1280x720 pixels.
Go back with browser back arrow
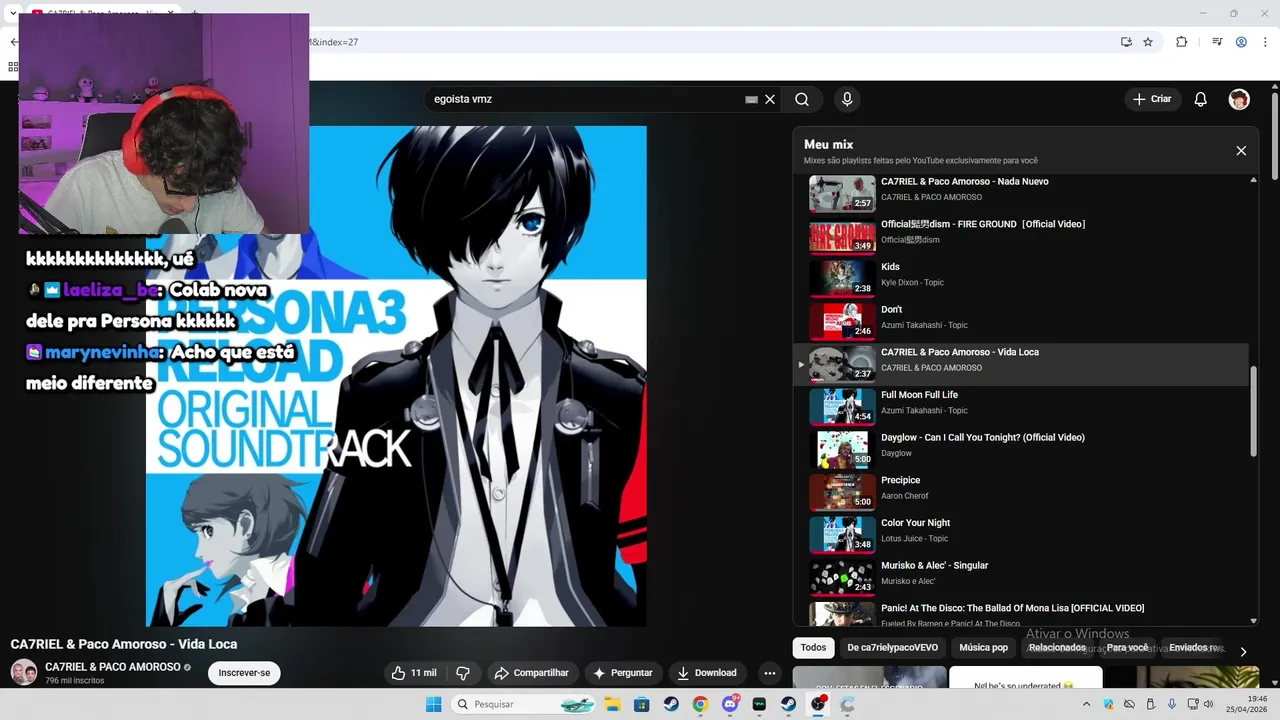pos(13,42)
